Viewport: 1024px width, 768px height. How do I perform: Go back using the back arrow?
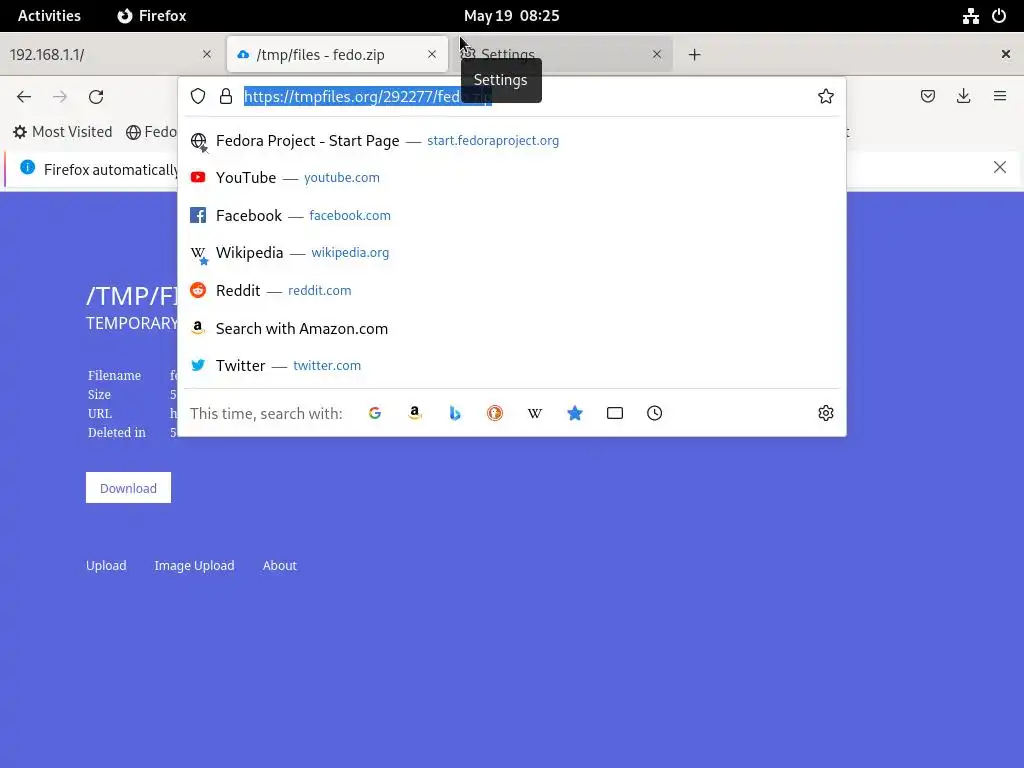24,97
